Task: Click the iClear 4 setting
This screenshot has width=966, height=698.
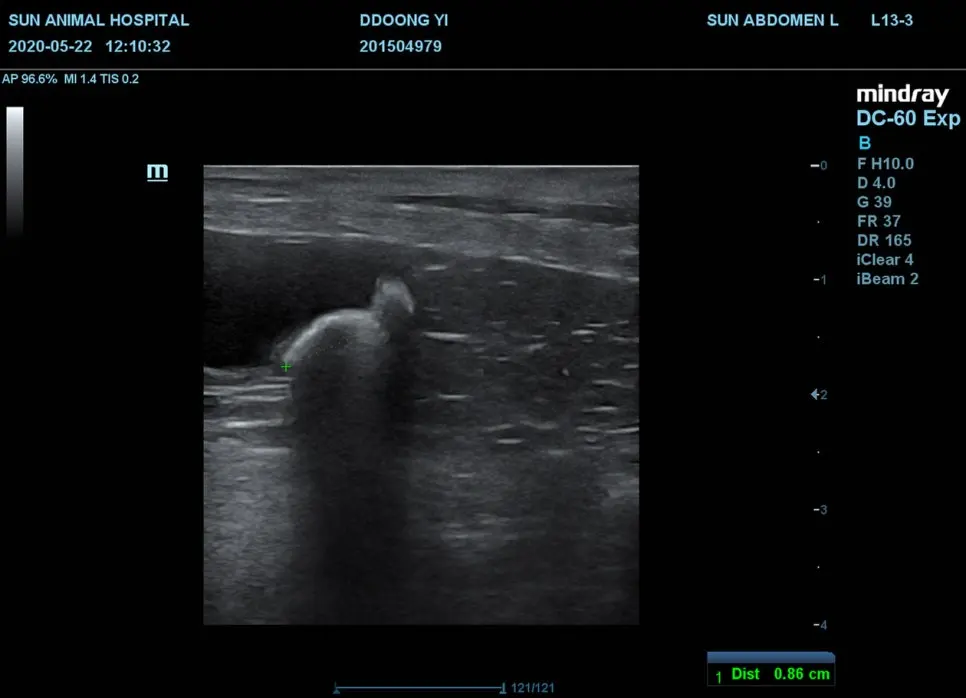Action: coord(885,259)
